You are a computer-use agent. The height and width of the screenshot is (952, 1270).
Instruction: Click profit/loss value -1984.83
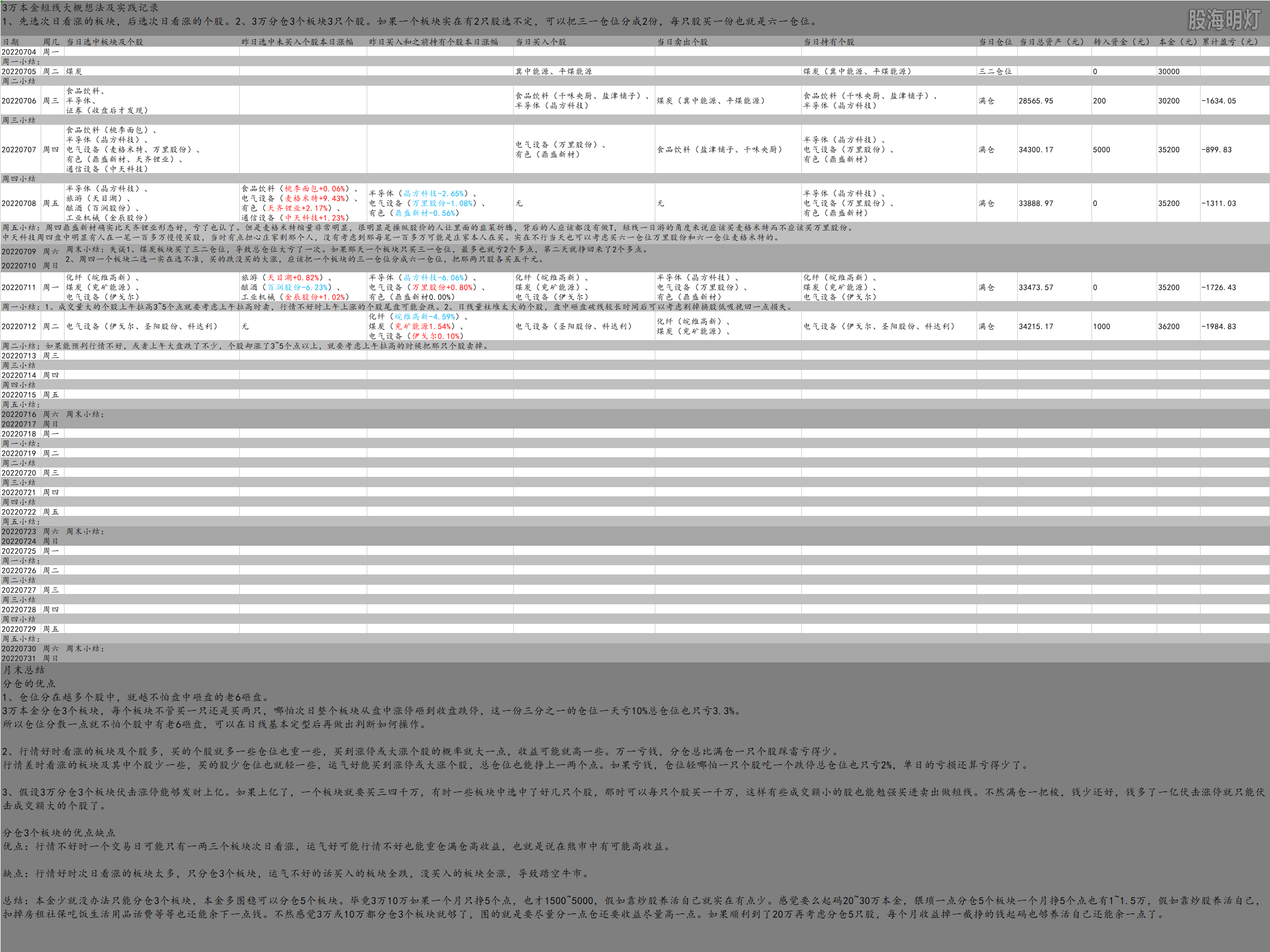[1218, 326]
